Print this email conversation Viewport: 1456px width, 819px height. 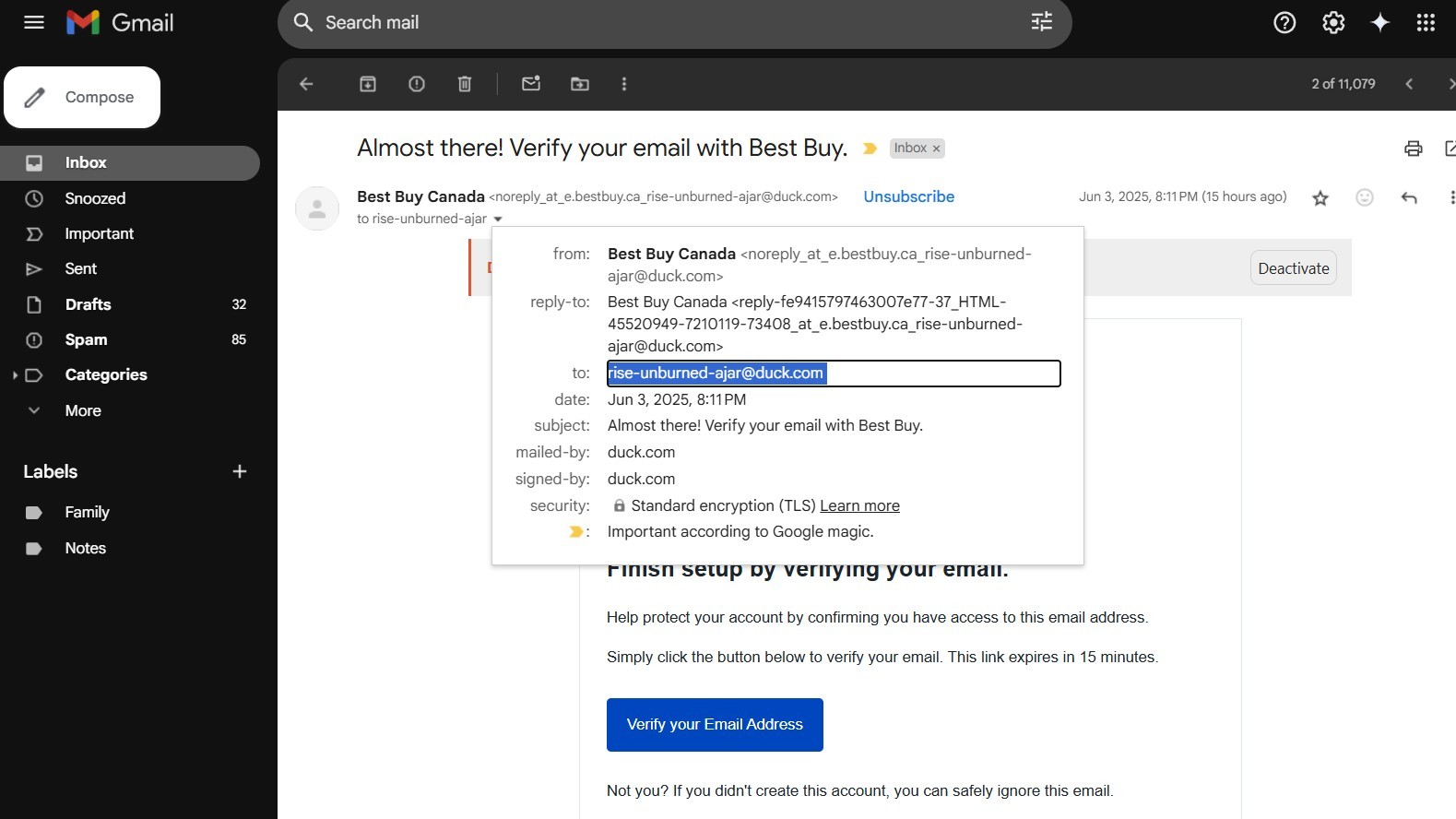tap(1413, 148)
